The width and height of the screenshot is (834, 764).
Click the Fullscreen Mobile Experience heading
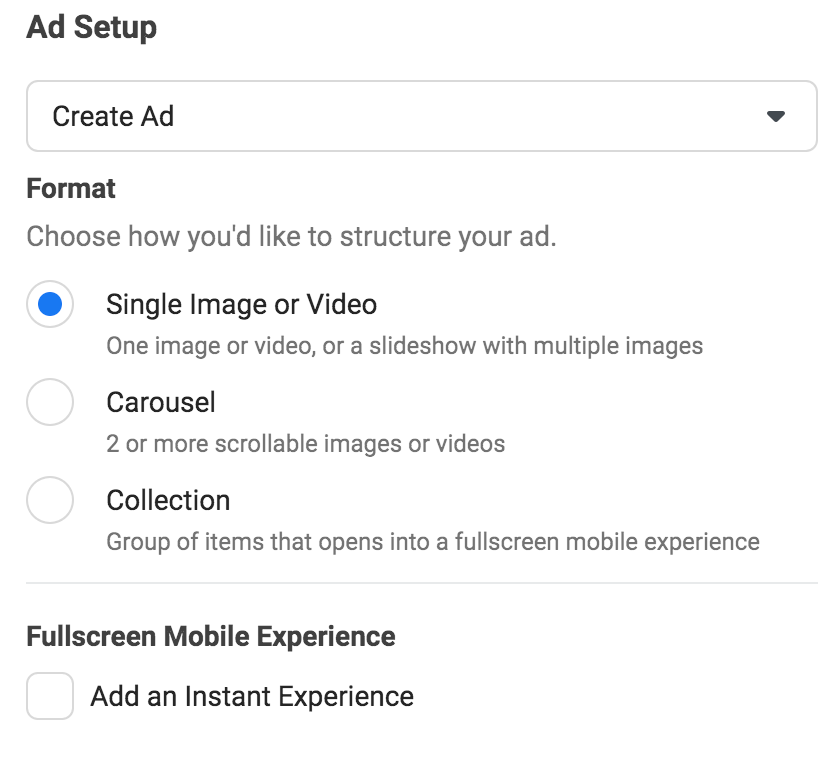coord(212,636)
